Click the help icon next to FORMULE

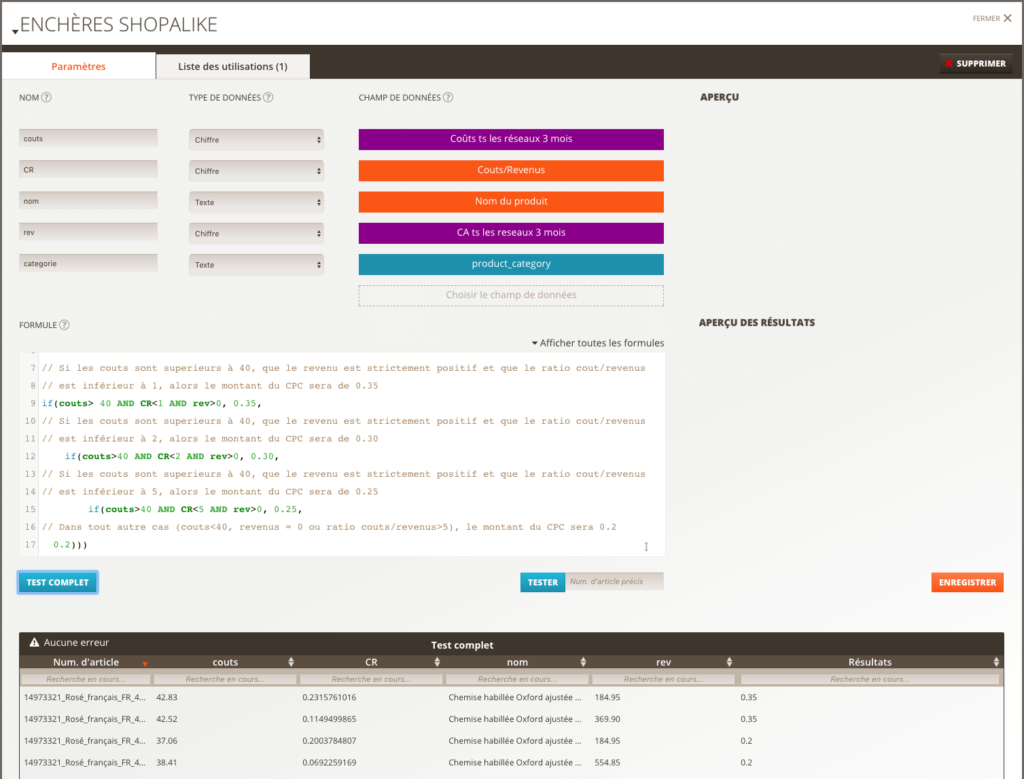(64, 325)
